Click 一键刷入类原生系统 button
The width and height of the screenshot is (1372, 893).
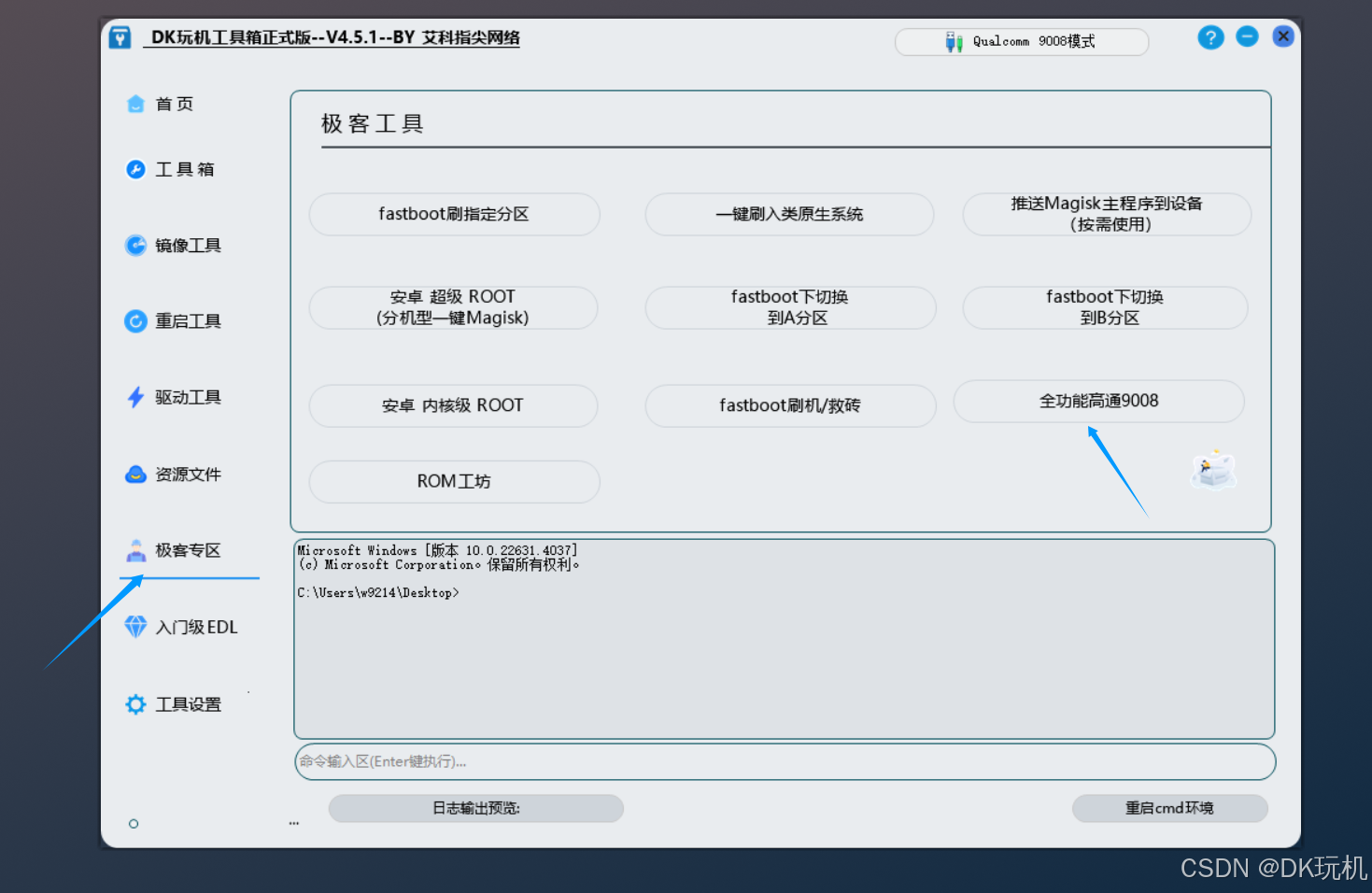pos(789,214)
